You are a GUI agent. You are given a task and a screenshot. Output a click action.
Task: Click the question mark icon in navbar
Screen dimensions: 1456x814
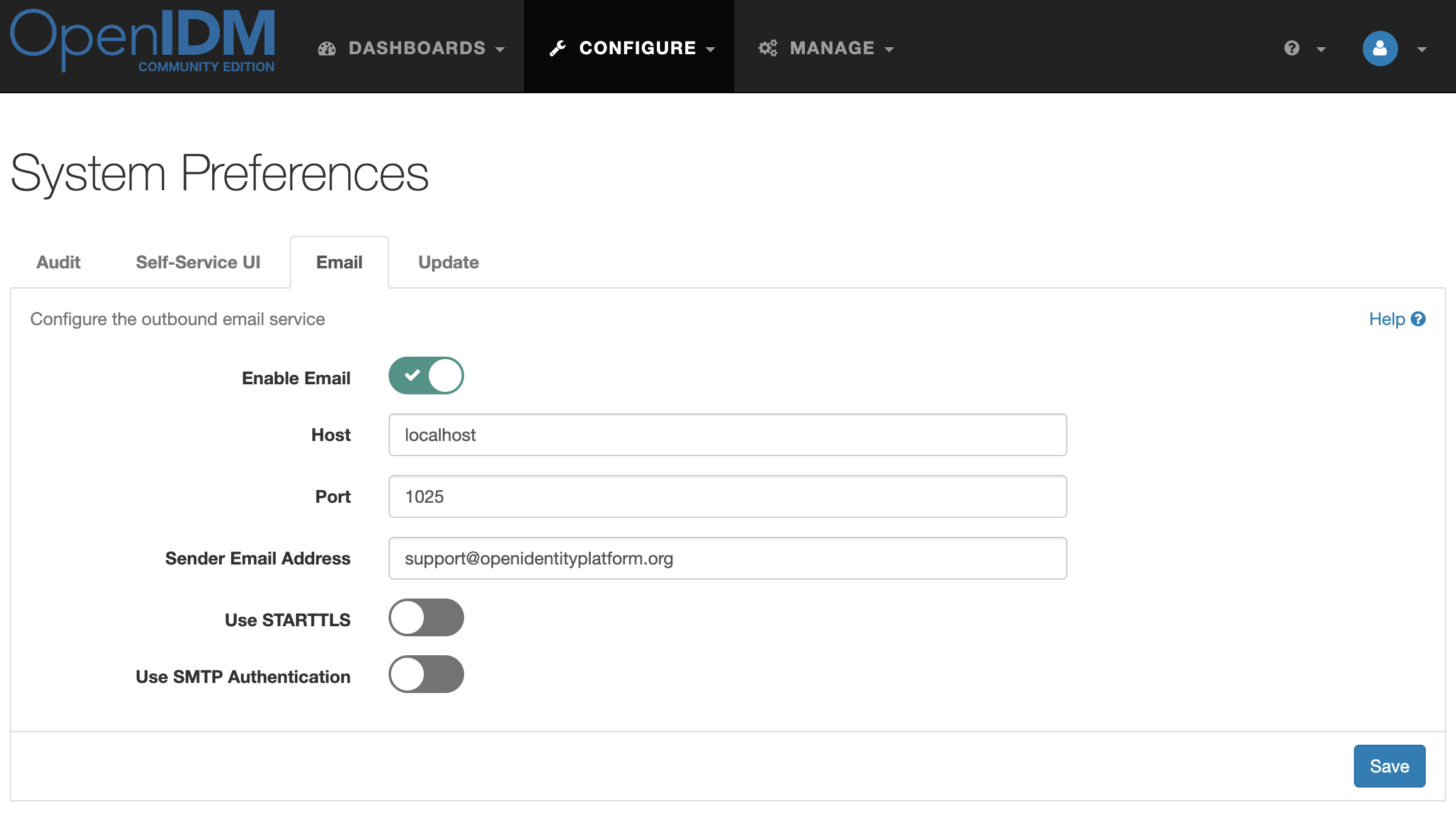pos(1292,48)
